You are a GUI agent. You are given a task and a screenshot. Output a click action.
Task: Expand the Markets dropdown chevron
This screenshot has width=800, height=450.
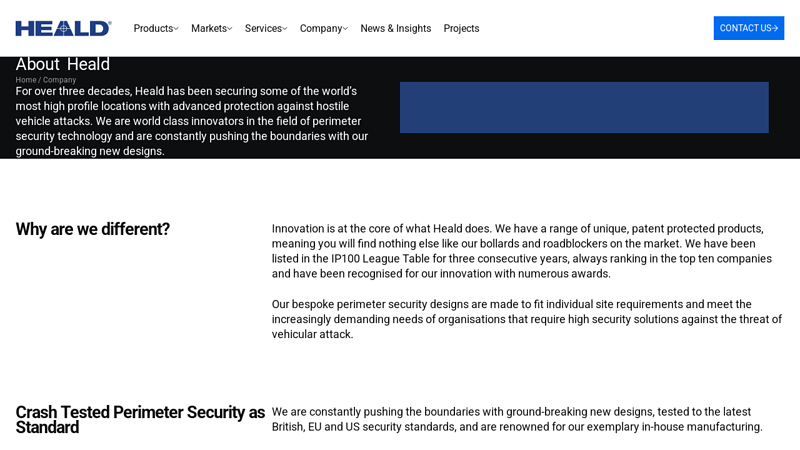point(230,29)
